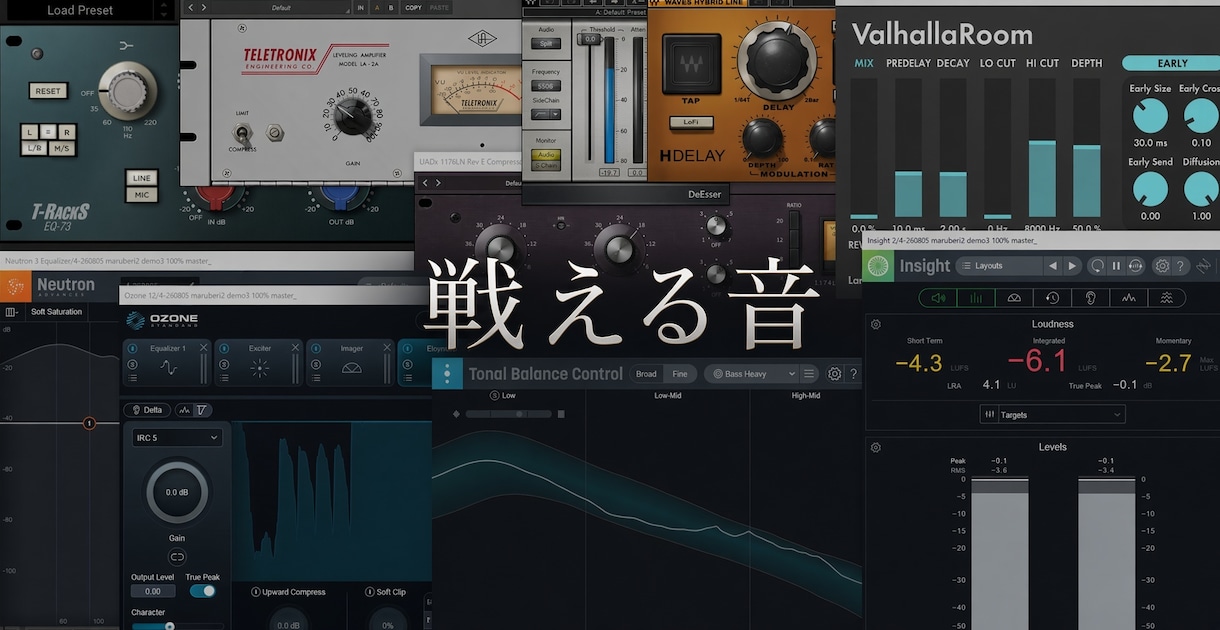Go to next Insight layout arrow

[1072, 266]
